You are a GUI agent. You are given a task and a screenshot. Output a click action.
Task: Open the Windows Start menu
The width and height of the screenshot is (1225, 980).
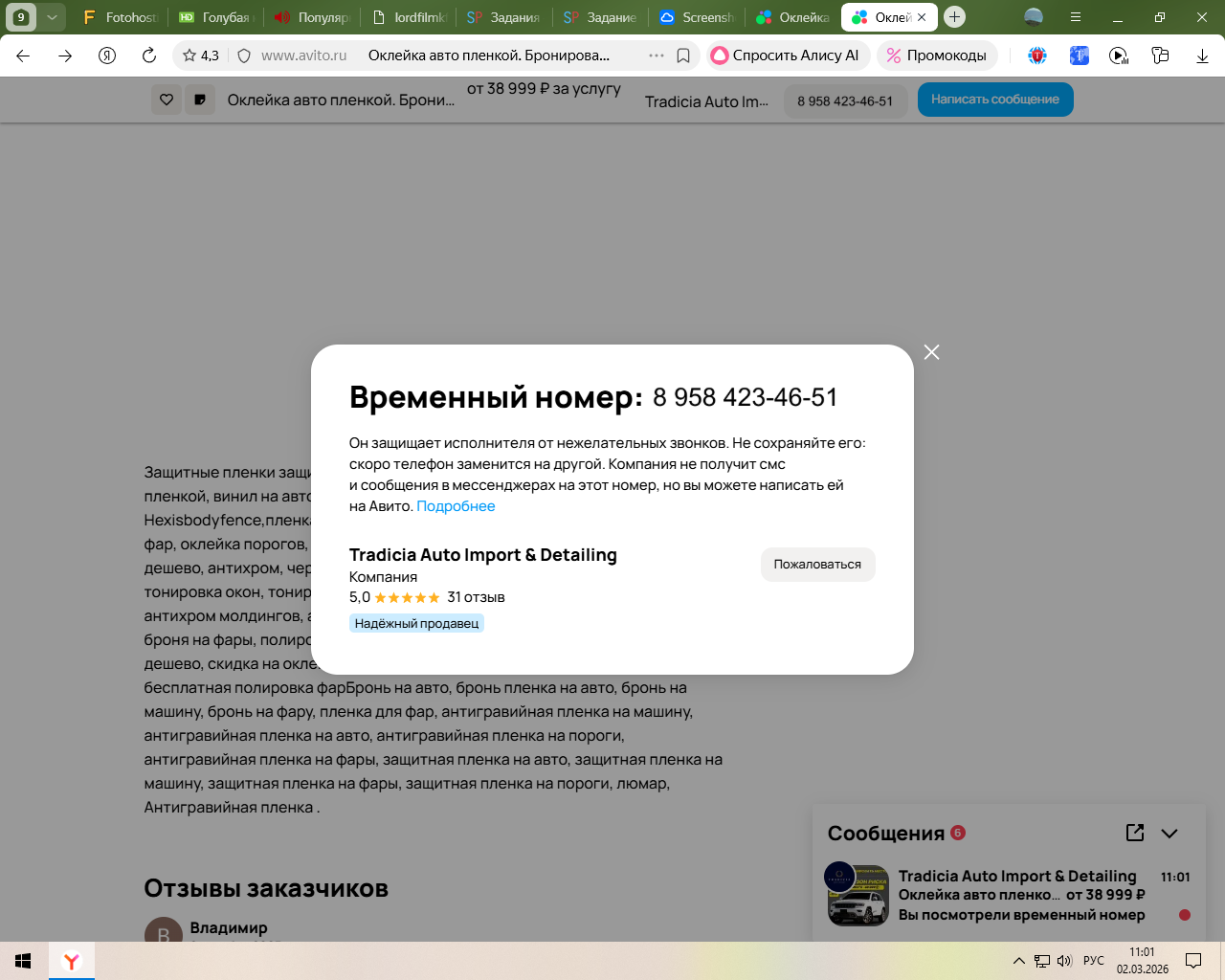[23, 961]
